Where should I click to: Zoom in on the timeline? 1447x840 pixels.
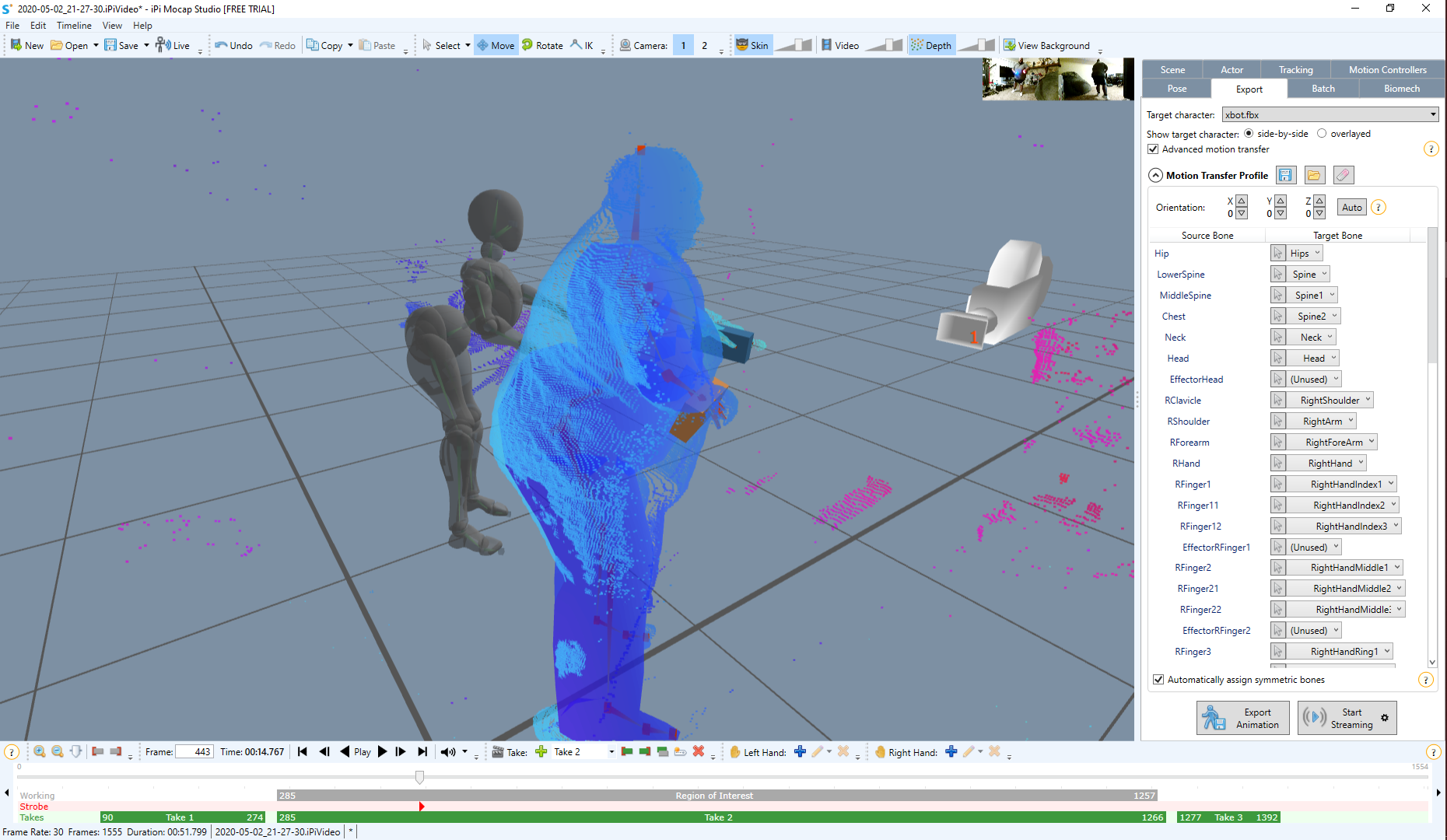pyautogui.click(x=39, y=751)
